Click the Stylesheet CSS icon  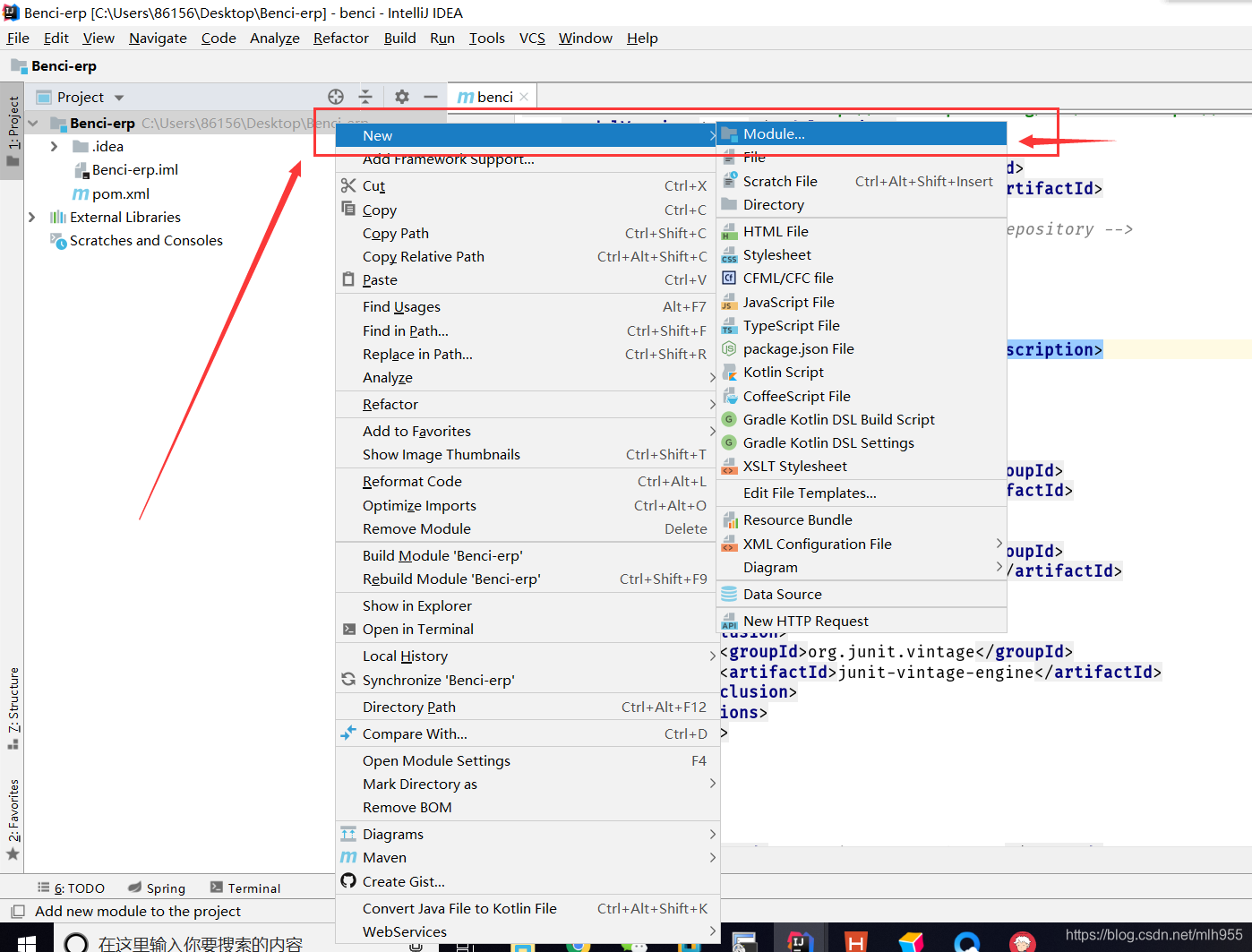click(729, 255)
